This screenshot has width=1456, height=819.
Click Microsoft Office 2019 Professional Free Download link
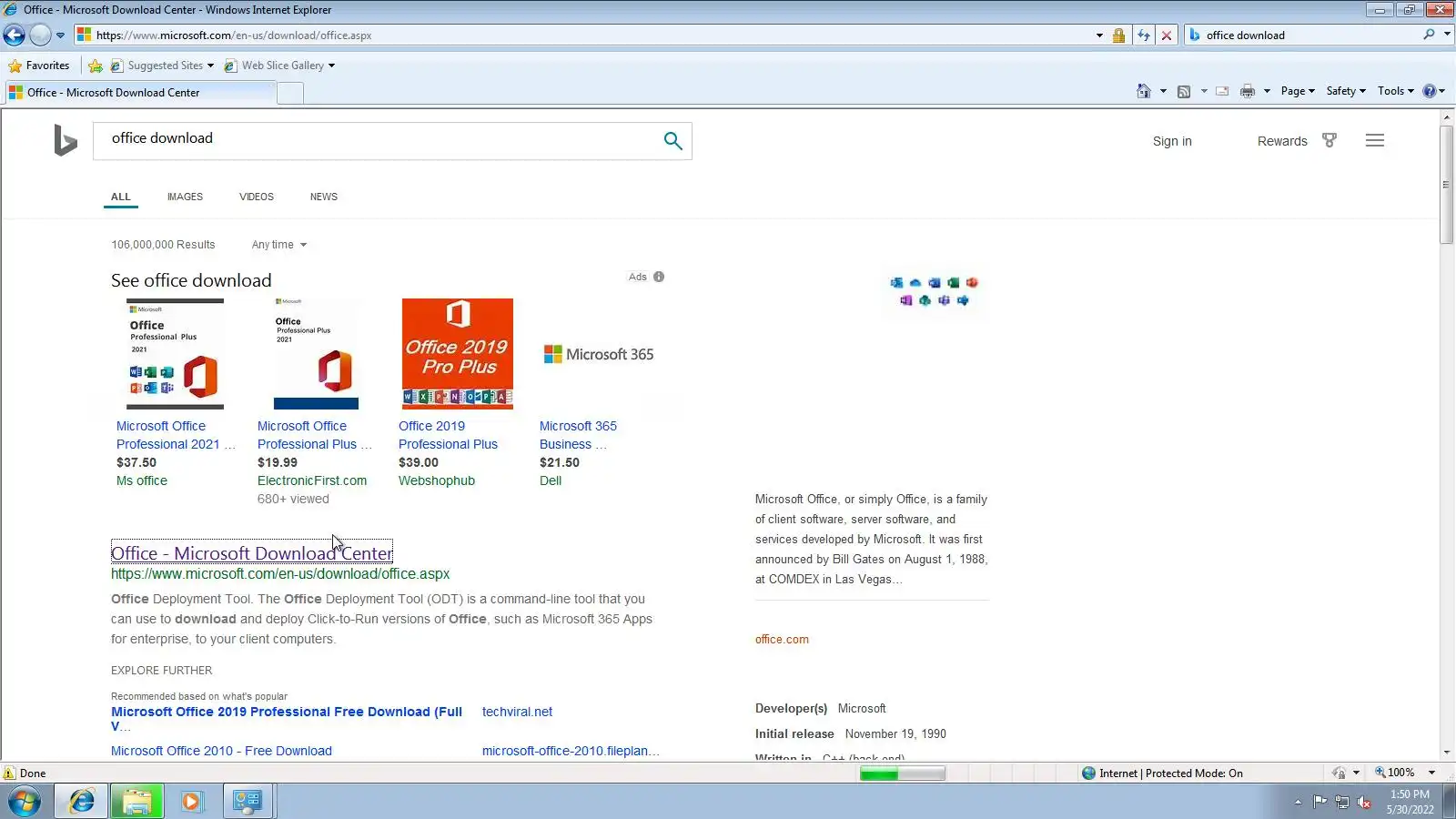(x=287, y=719)
